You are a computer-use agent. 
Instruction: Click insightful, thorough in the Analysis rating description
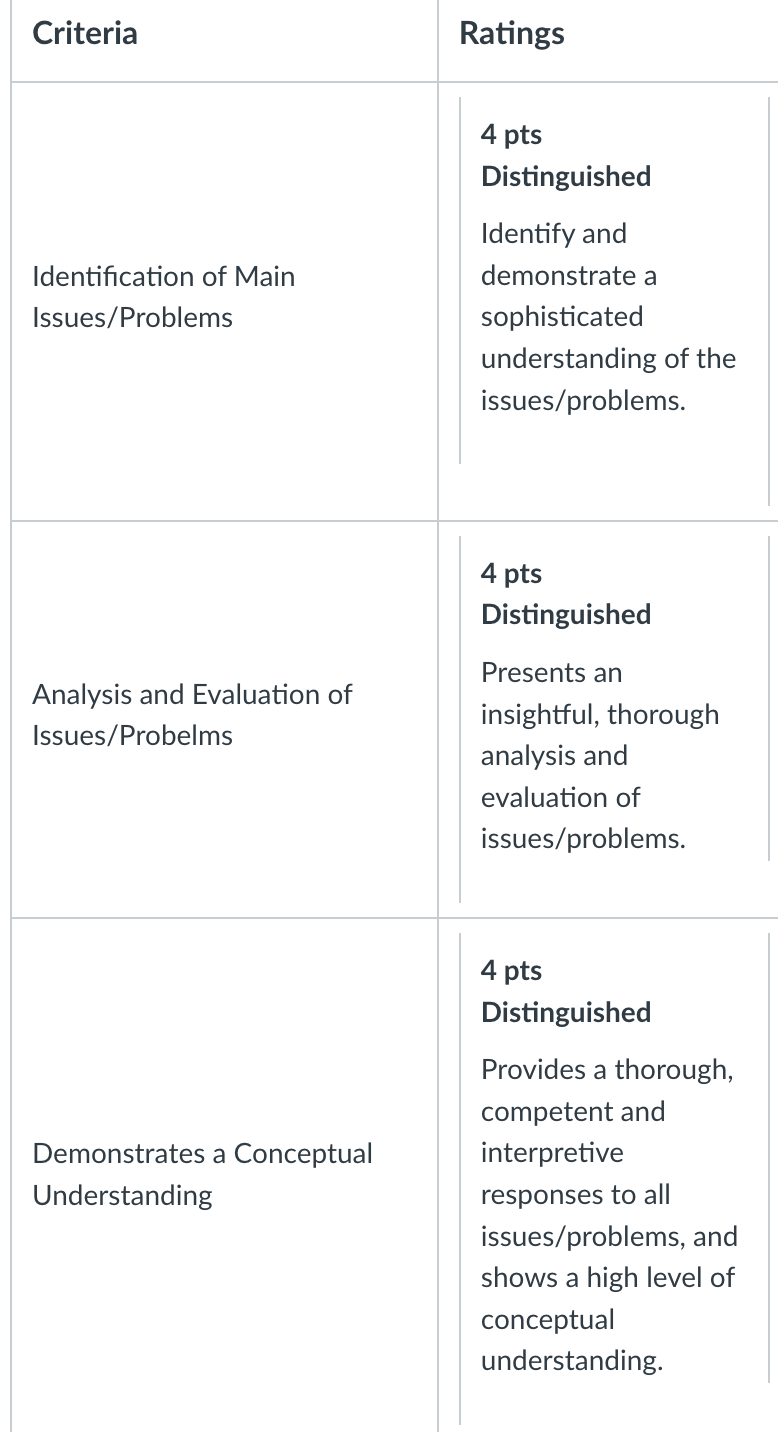600,714
